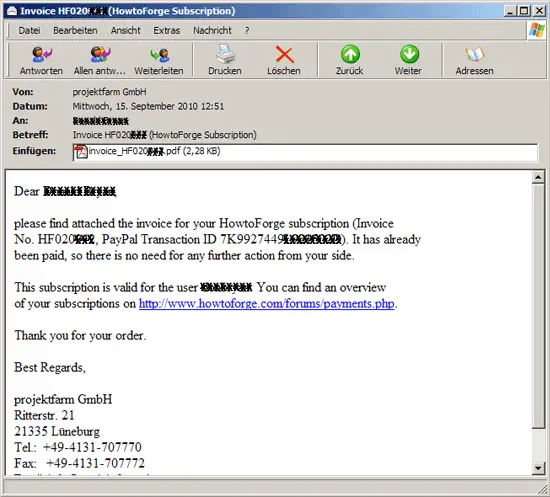
Task: Open the ? help menu
Action: pyautogui.click(x=247, y=31)
